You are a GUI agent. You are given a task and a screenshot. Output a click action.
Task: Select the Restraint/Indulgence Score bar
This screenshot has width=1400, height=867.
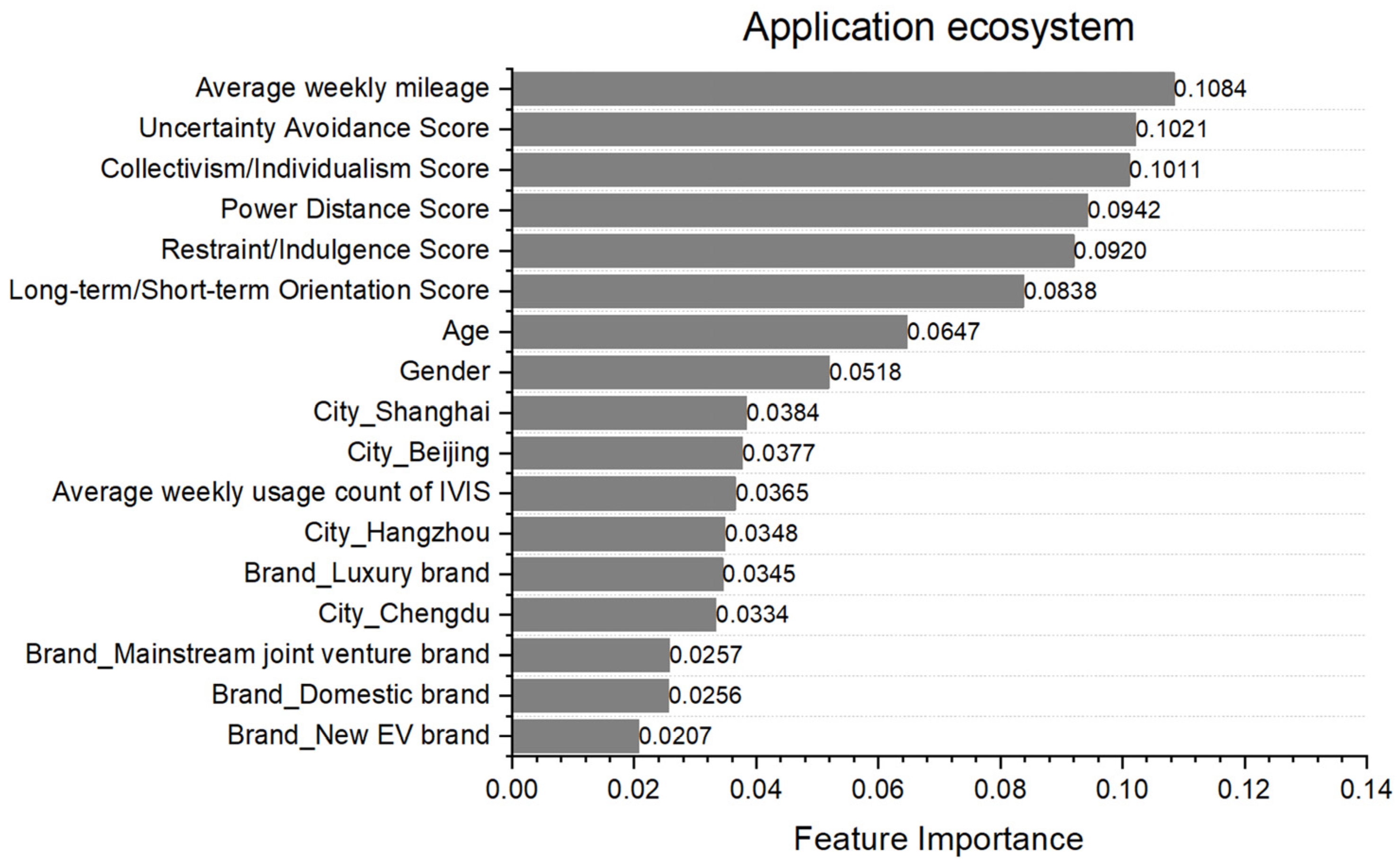[x=793, y=250]
